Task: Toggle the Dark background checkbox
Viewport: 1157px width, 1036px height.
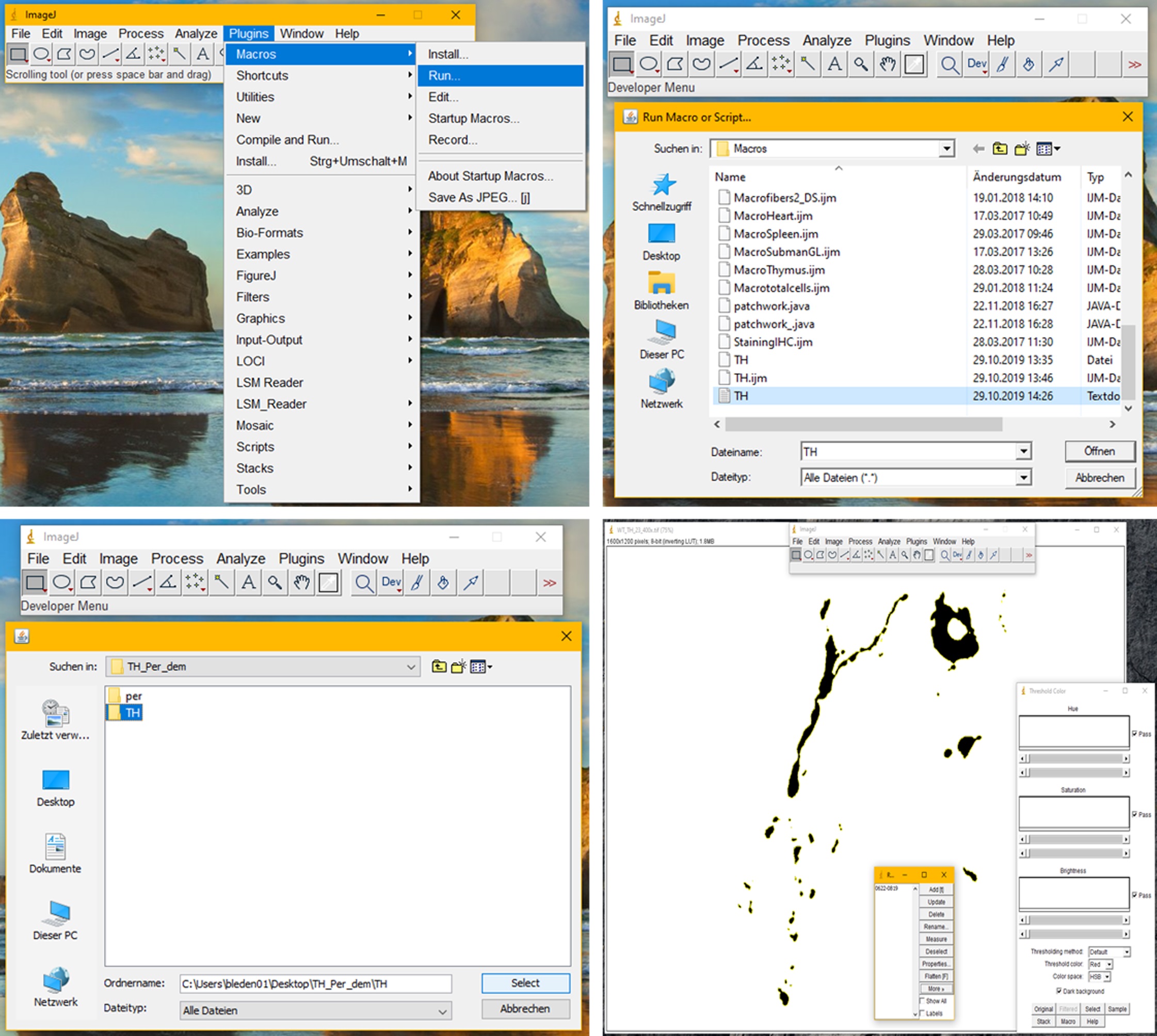Action: [1059, 991]
